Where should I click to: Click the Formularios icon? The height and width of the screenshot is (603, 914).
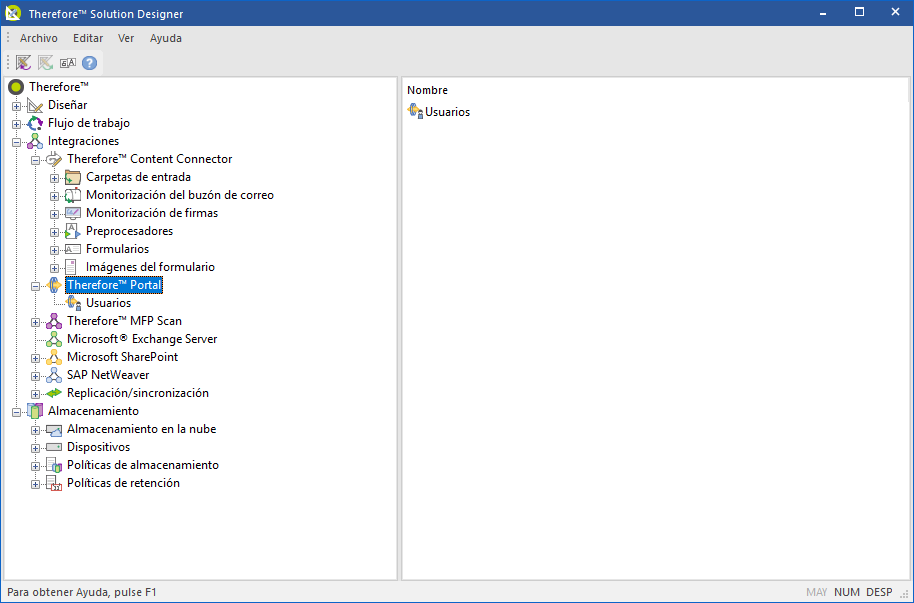[x=73, y=250]
